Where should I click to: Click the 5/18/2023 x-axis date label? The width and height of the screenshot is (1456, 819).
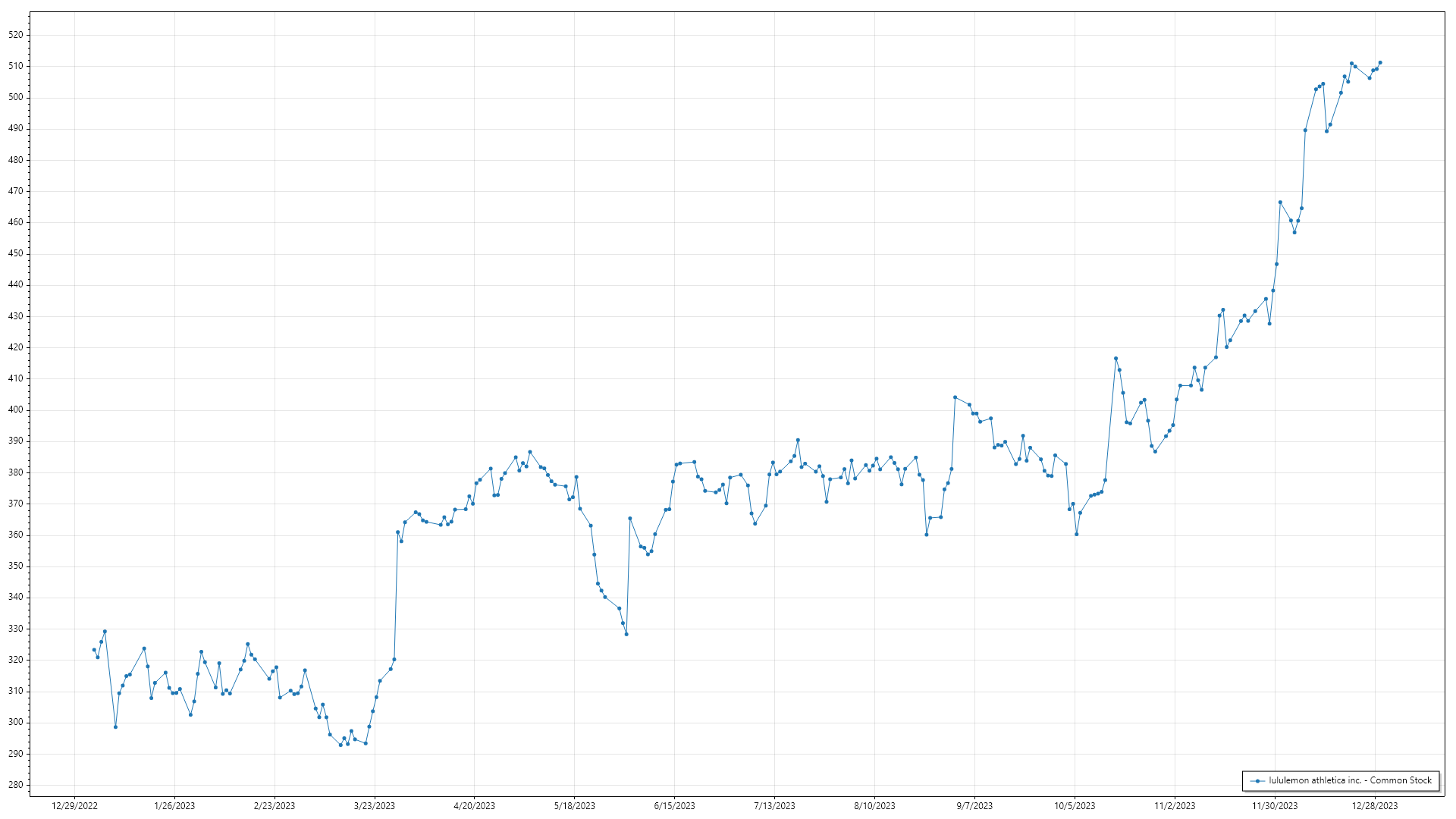(574, 806)
